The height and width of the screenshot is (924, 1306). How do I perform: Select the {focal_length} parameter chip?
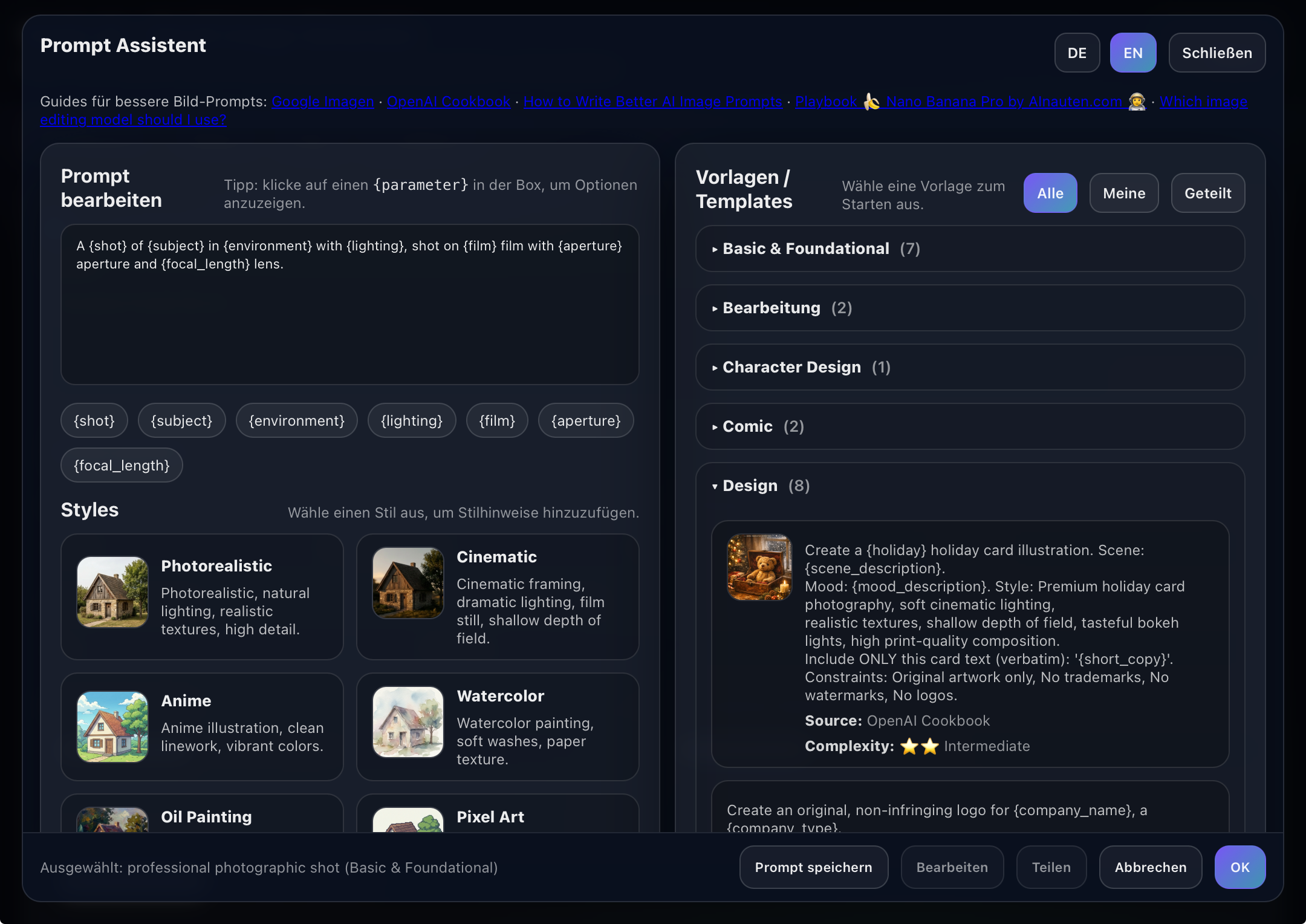point(122,465)
